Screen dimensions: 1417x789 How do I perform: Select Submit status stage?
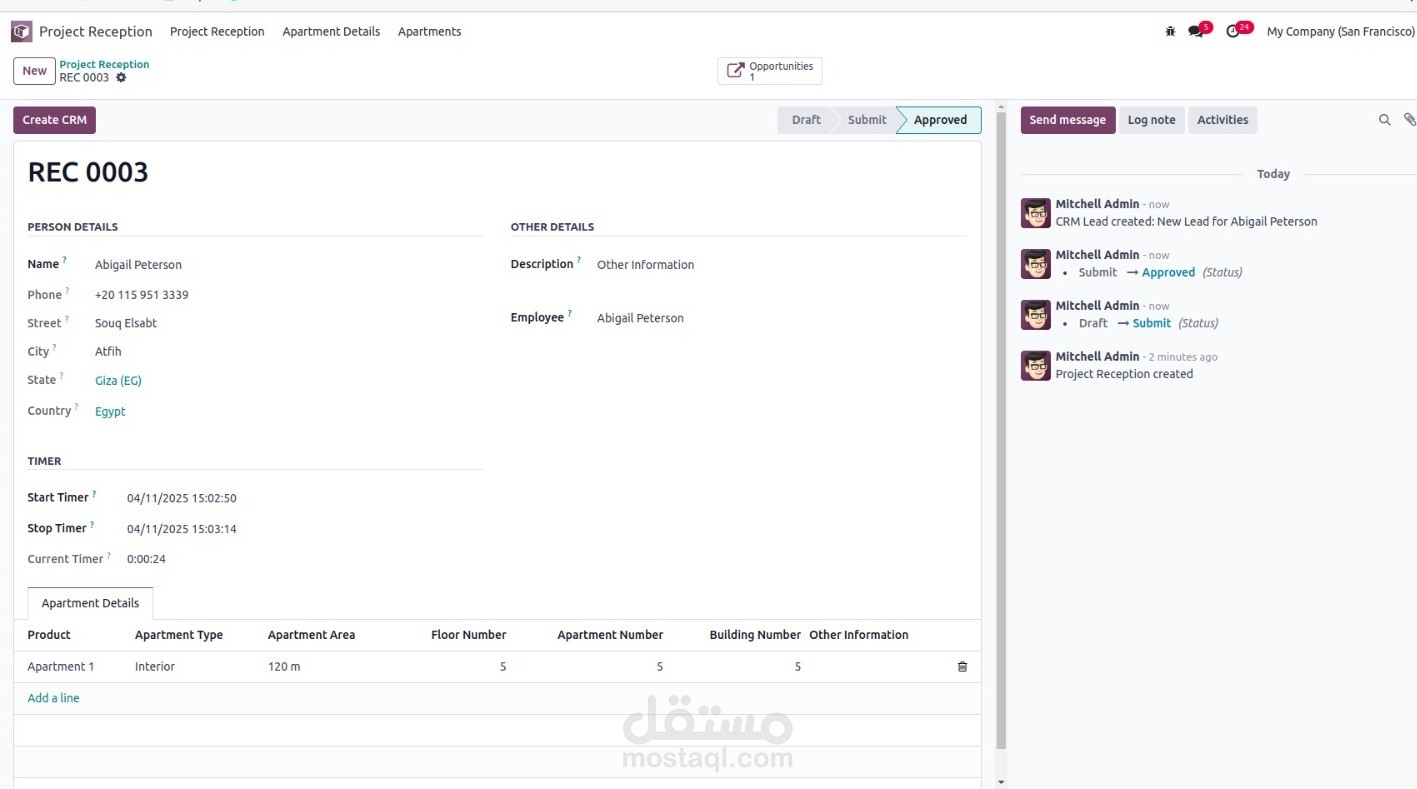[x=866, y=120]
